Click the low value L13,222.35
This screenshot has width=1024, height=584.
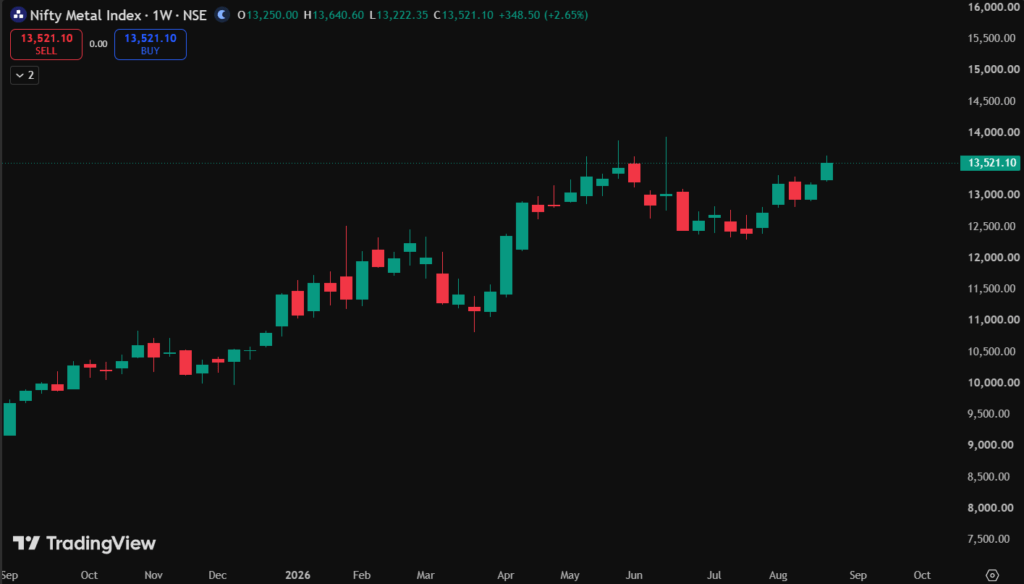[399, 14]
